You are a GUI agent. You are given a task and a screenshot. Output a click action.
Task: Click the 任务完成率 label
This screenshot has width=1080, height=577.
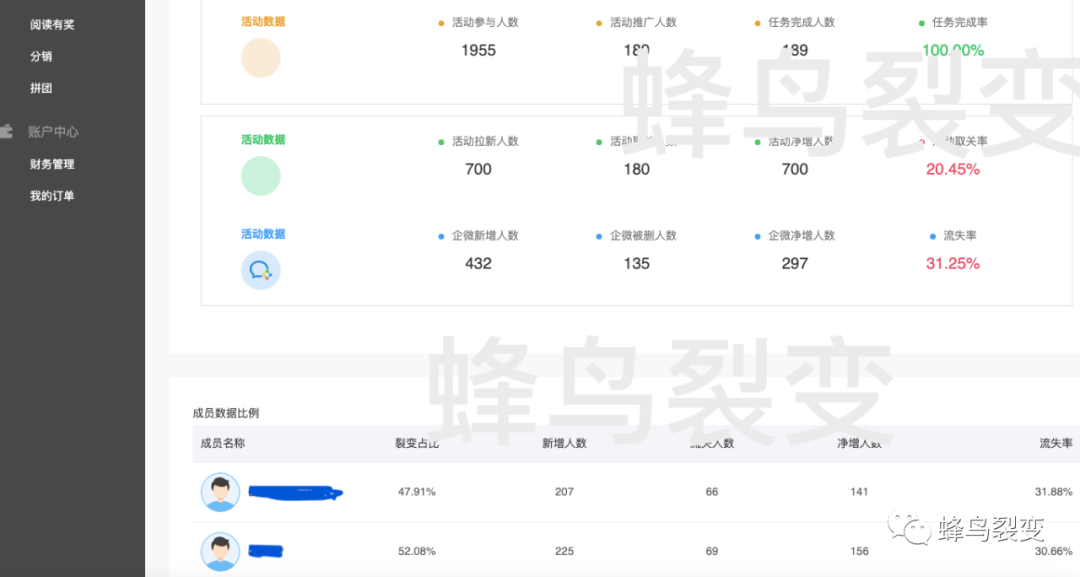click(959, 23)
